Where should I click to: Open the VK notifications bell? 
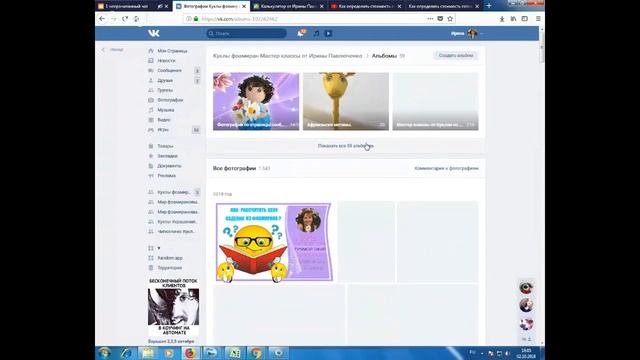click(301, 33)
